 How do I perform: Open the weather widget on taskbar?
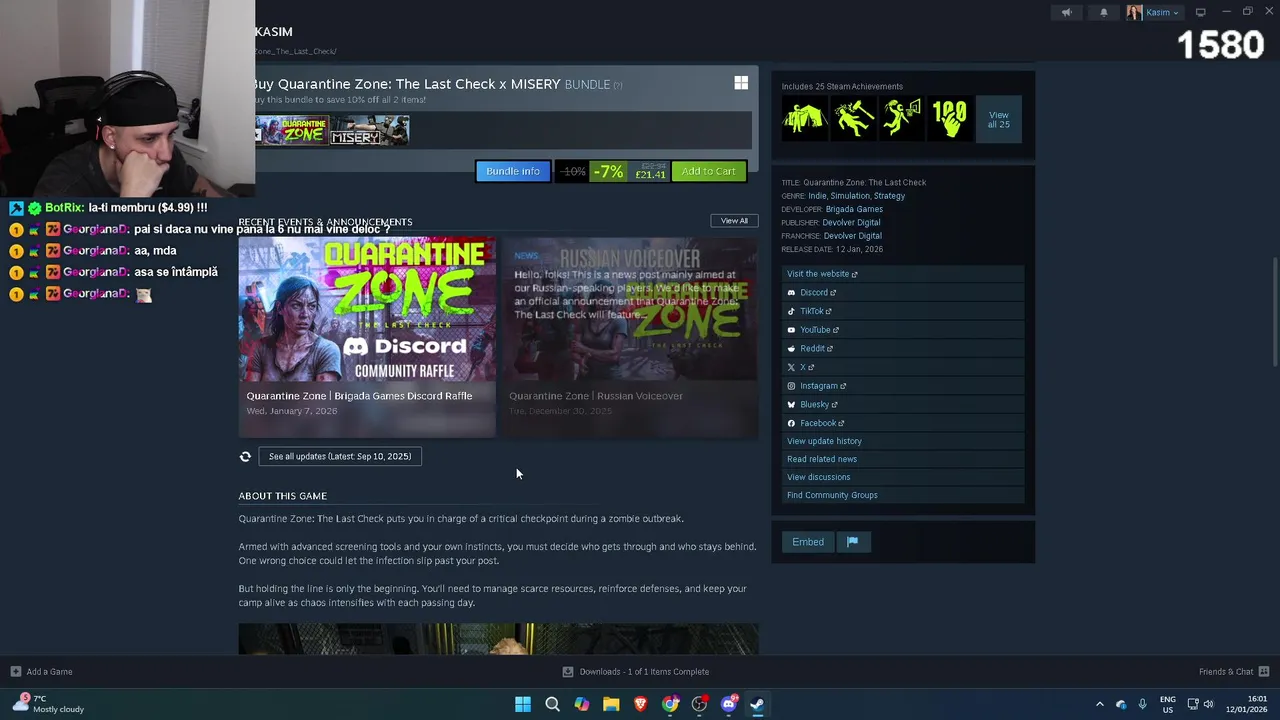point(49,704)
